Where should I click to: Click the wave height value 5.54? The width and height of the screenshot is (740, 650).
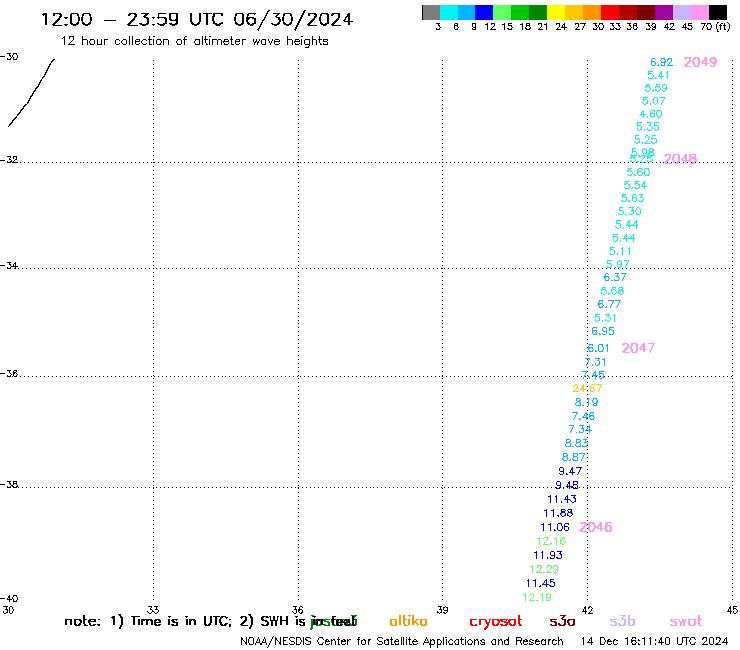pyautogui.click(x=635, y=185)
